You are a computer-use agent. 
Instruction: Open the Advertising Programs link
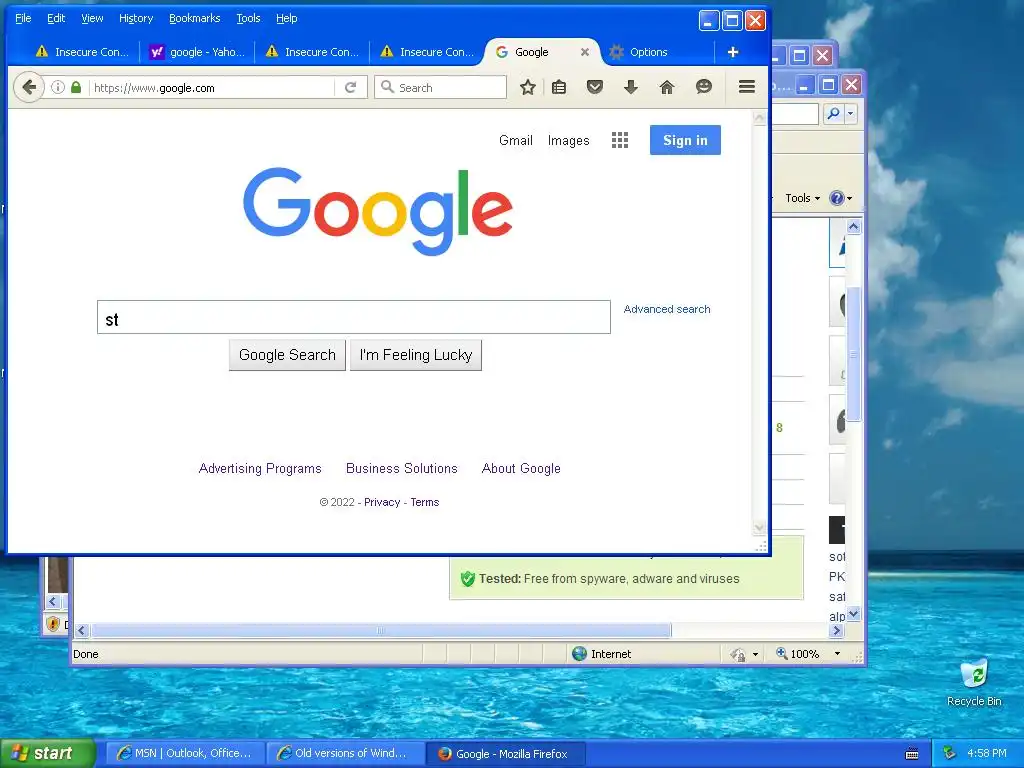(x=260, y=468)
